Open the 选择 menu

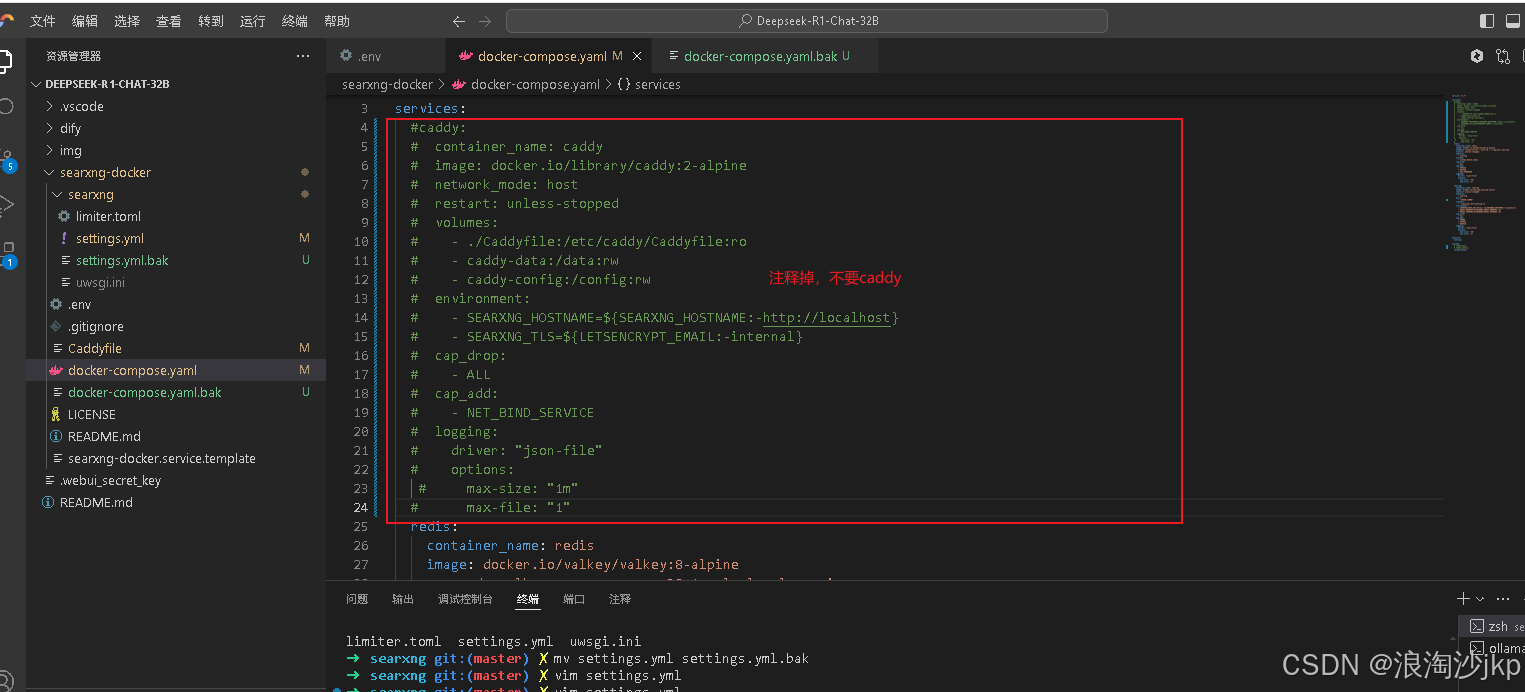pos(127,21)
